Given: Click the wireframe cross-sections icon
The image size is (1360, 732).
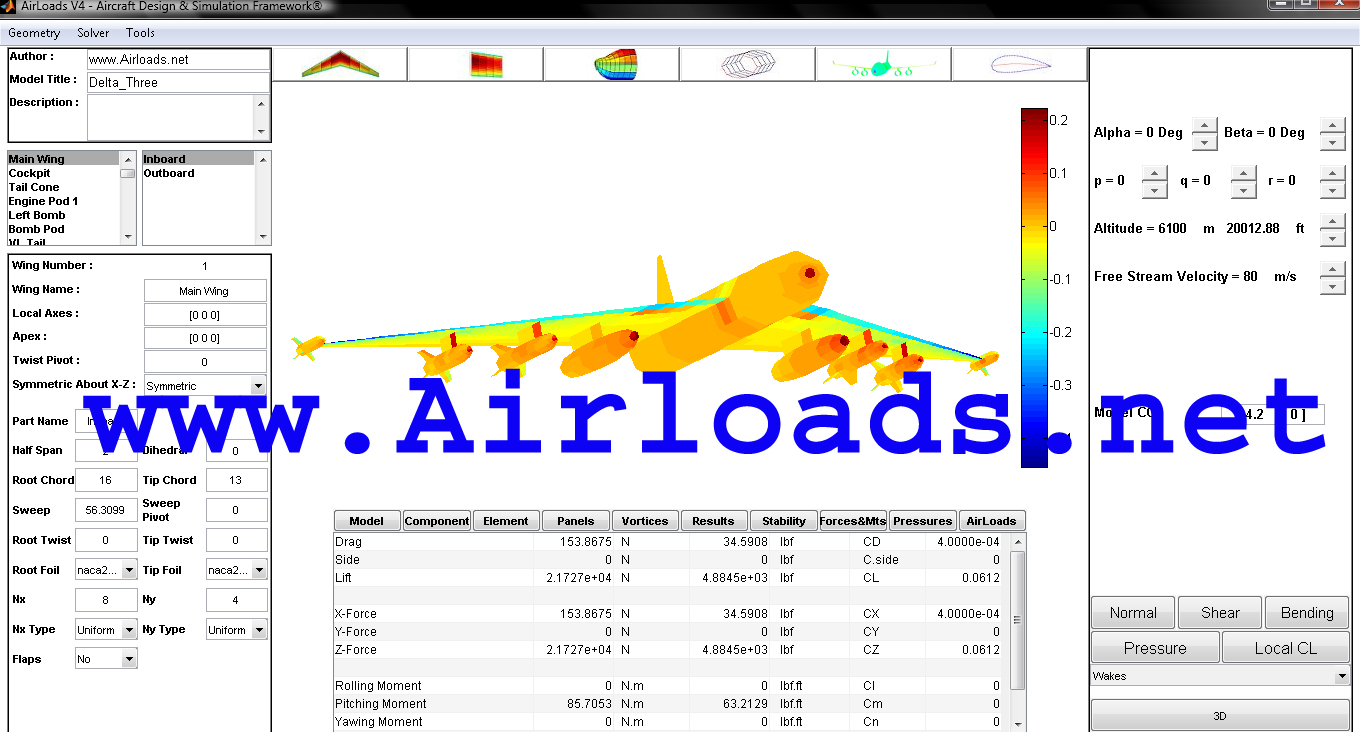Looking at the screenshot, I should [x=748, y=65].
